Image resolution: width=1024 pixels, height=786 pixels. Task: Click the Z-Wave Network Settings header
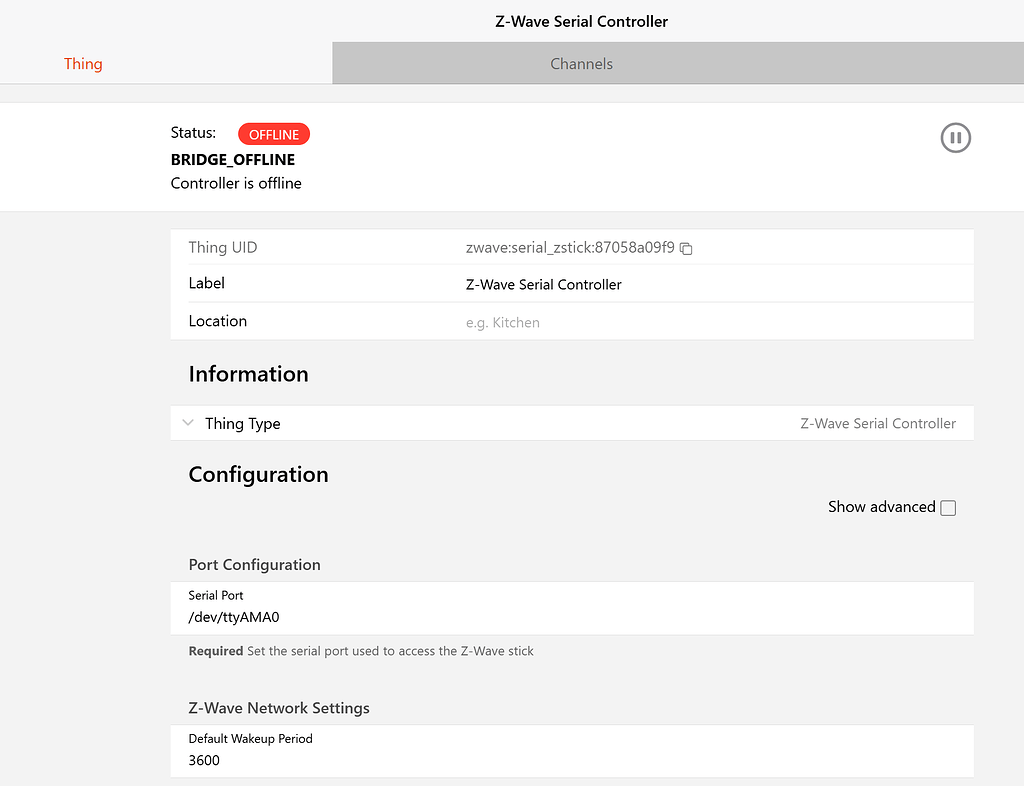tap(279, 708)
